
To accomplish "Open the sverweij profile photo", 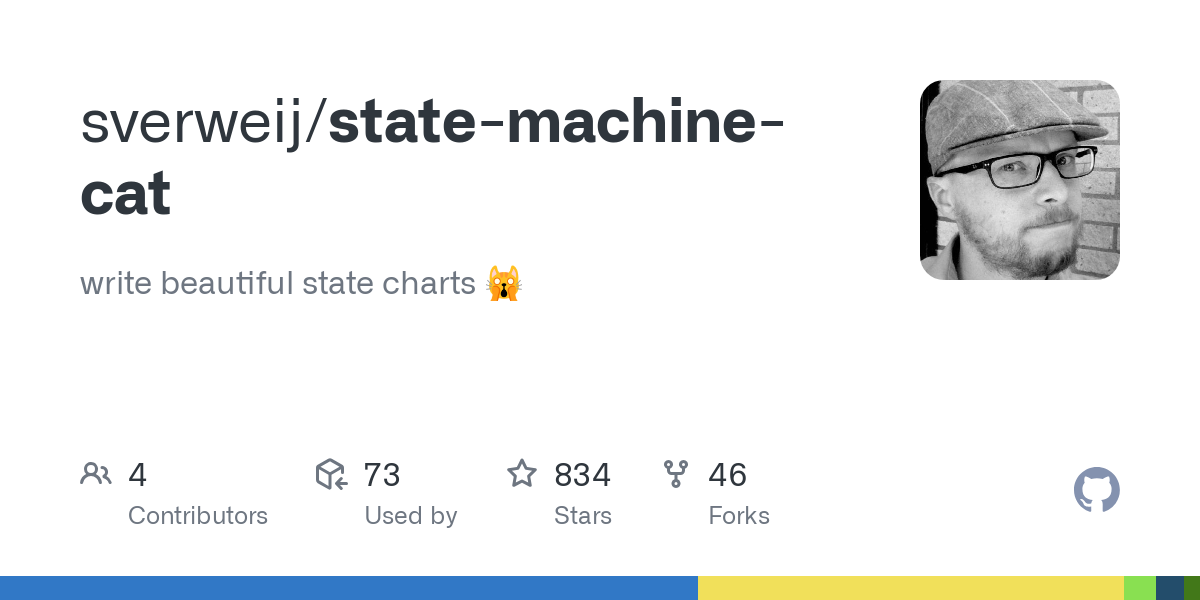I will pyautogui.click(x=1019, y=180).
